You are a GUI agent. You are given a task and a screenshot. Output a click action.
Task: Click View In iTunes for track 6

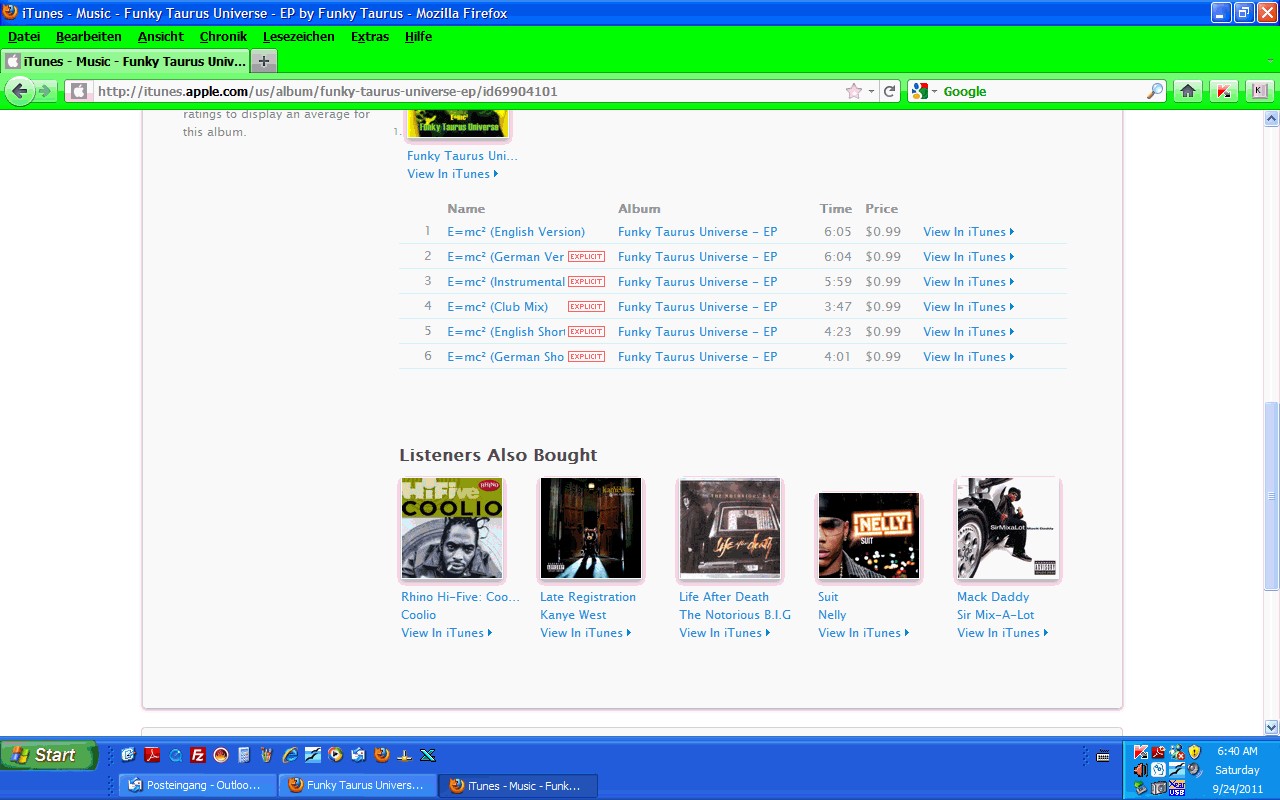(x=968, y=357)
